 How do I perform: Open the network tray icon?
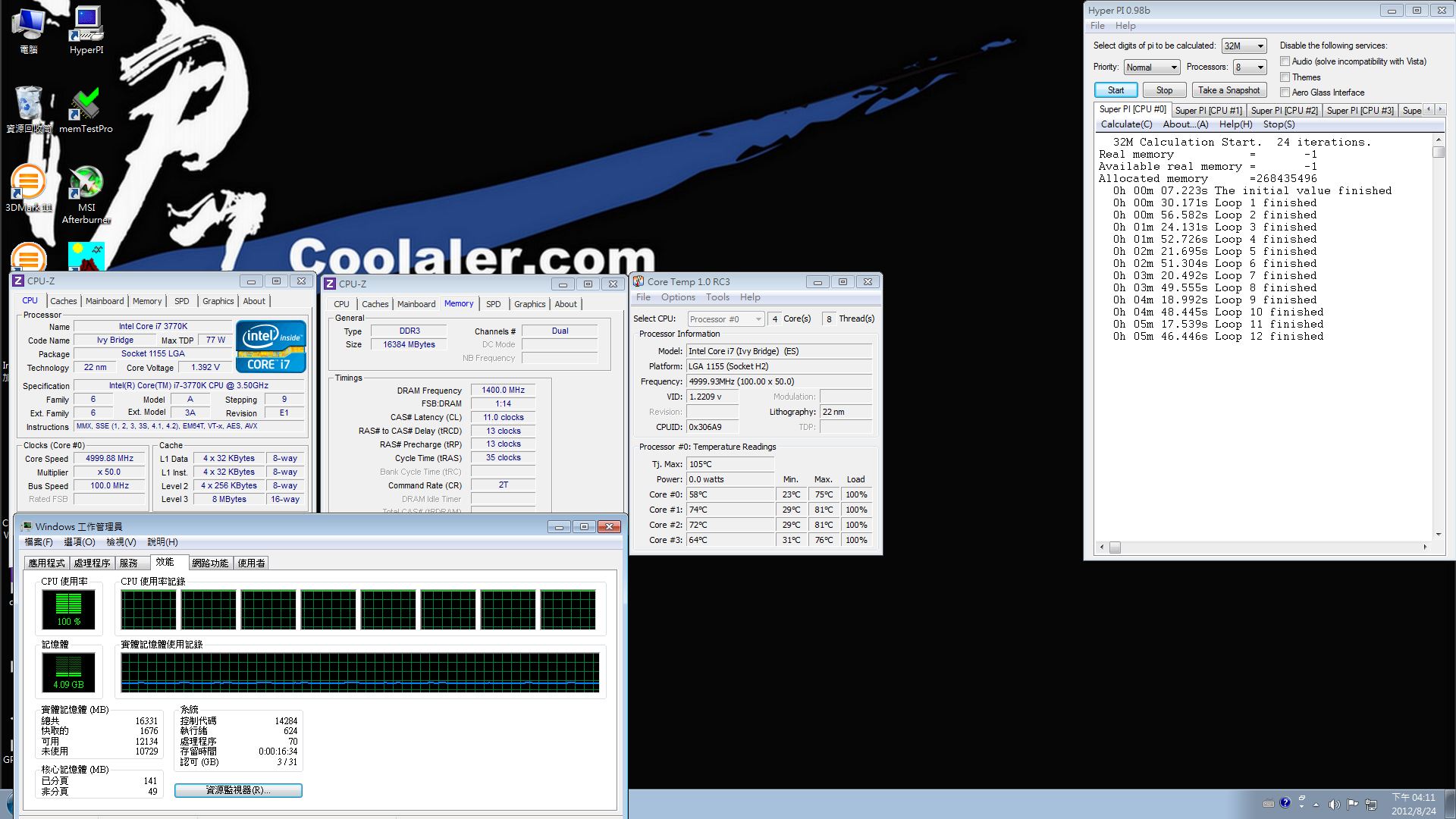point(1370,804)
